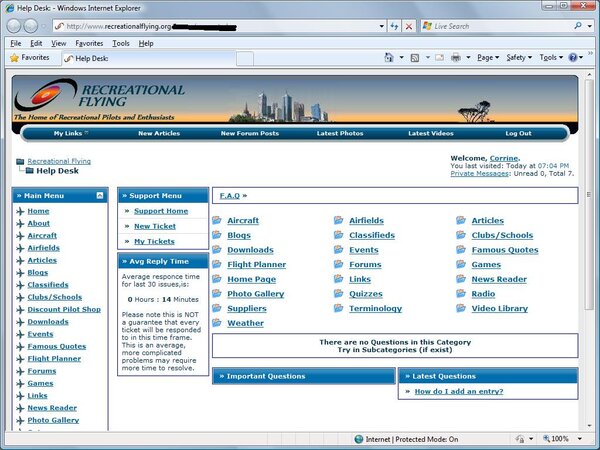Click the red Stop loading icon
Screen dimensions: 600x450
[x=409, y=26]
